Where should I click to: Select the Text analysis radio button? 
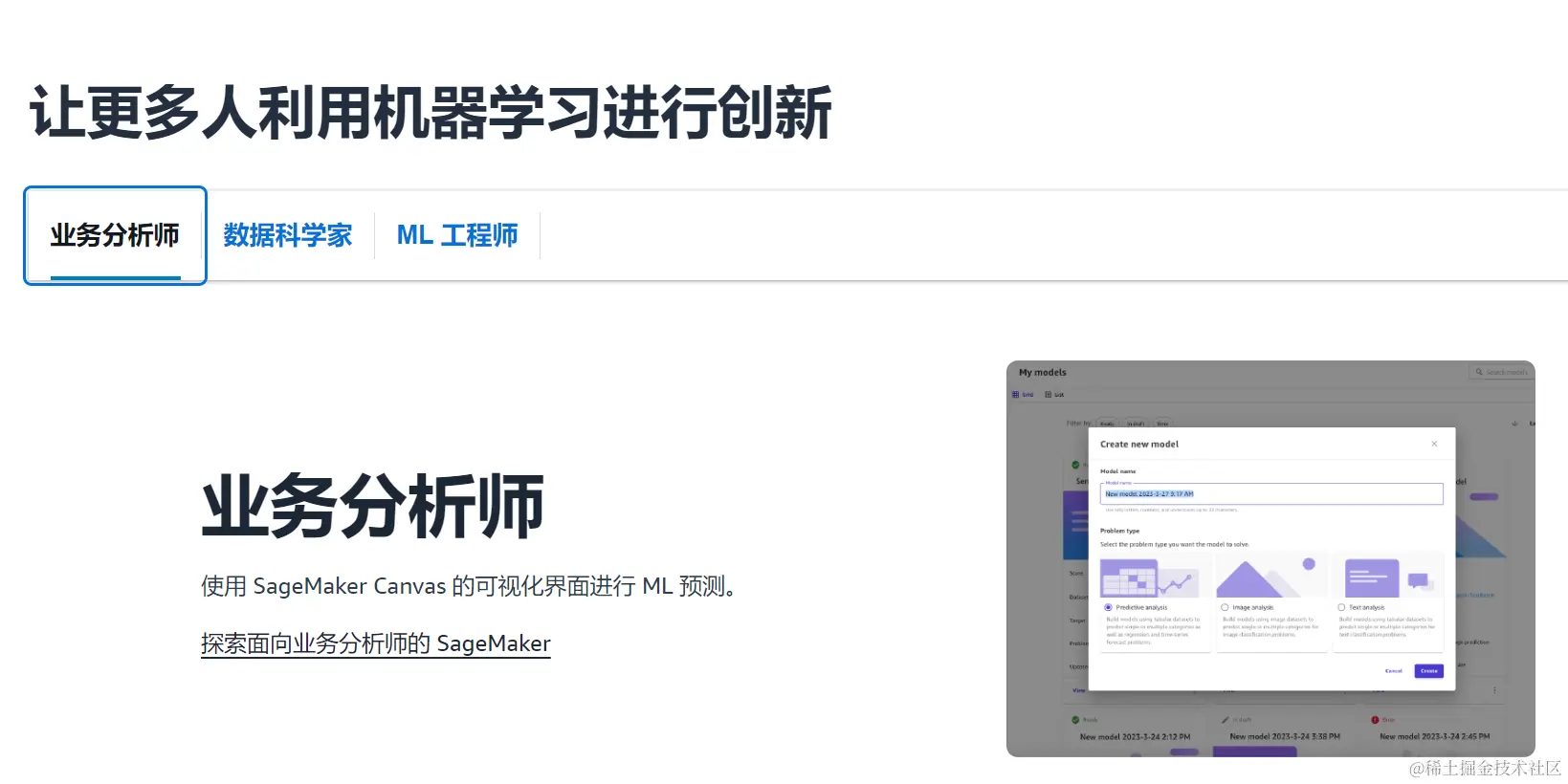click(x=1341, y=607)
